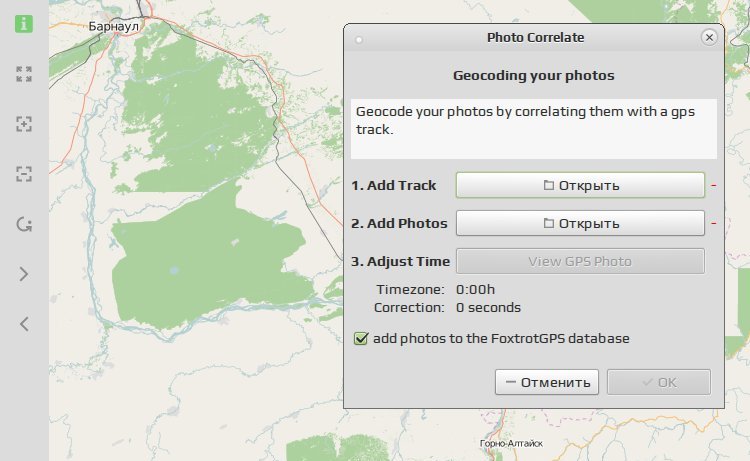Click the geocode description text box
Image resolution: width=750 pixels, height=461 pixels.
[534, 129]
